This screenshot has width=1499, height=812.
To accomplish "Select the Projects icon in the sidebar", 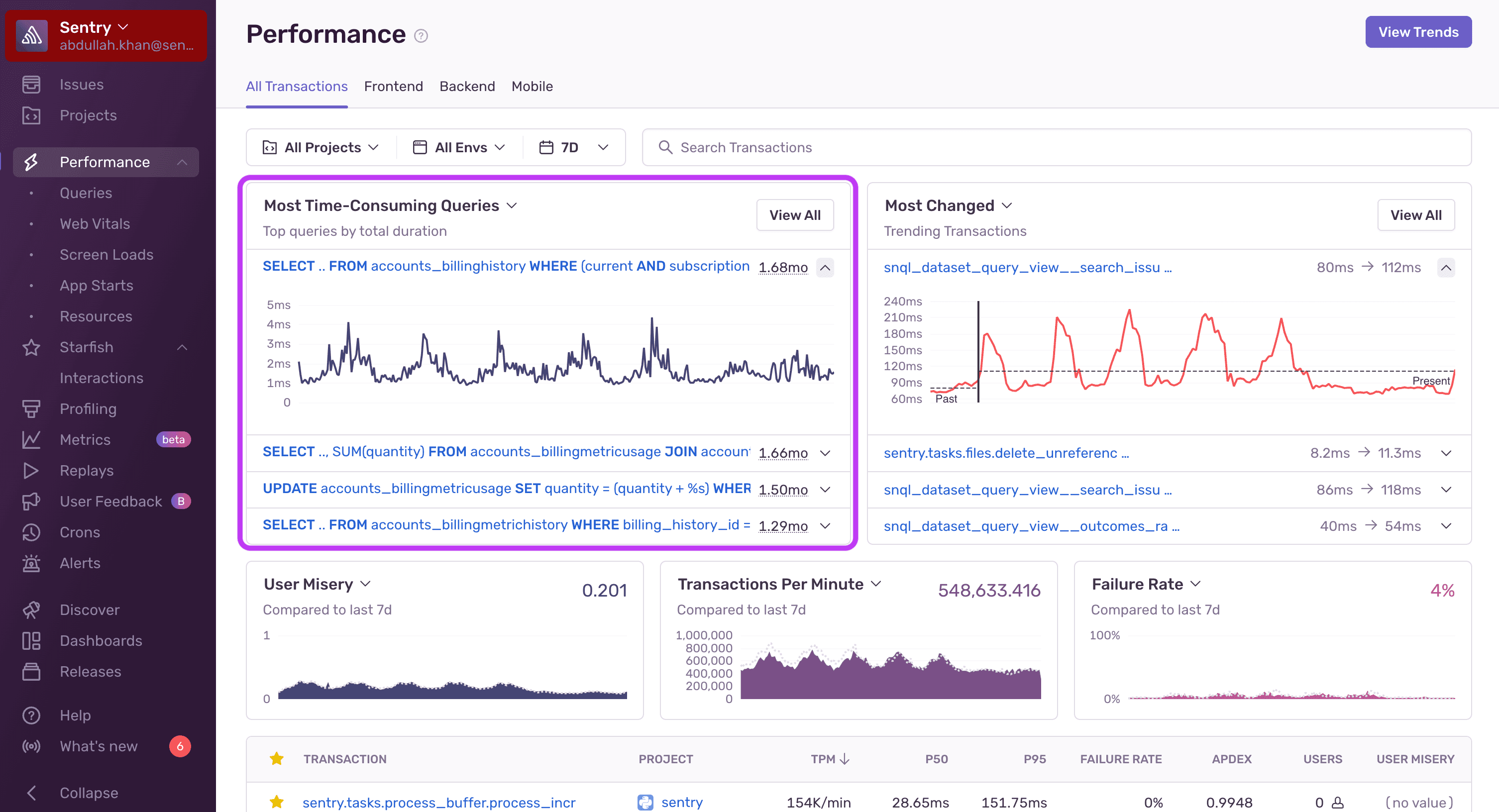I will (x=32, y=115).
